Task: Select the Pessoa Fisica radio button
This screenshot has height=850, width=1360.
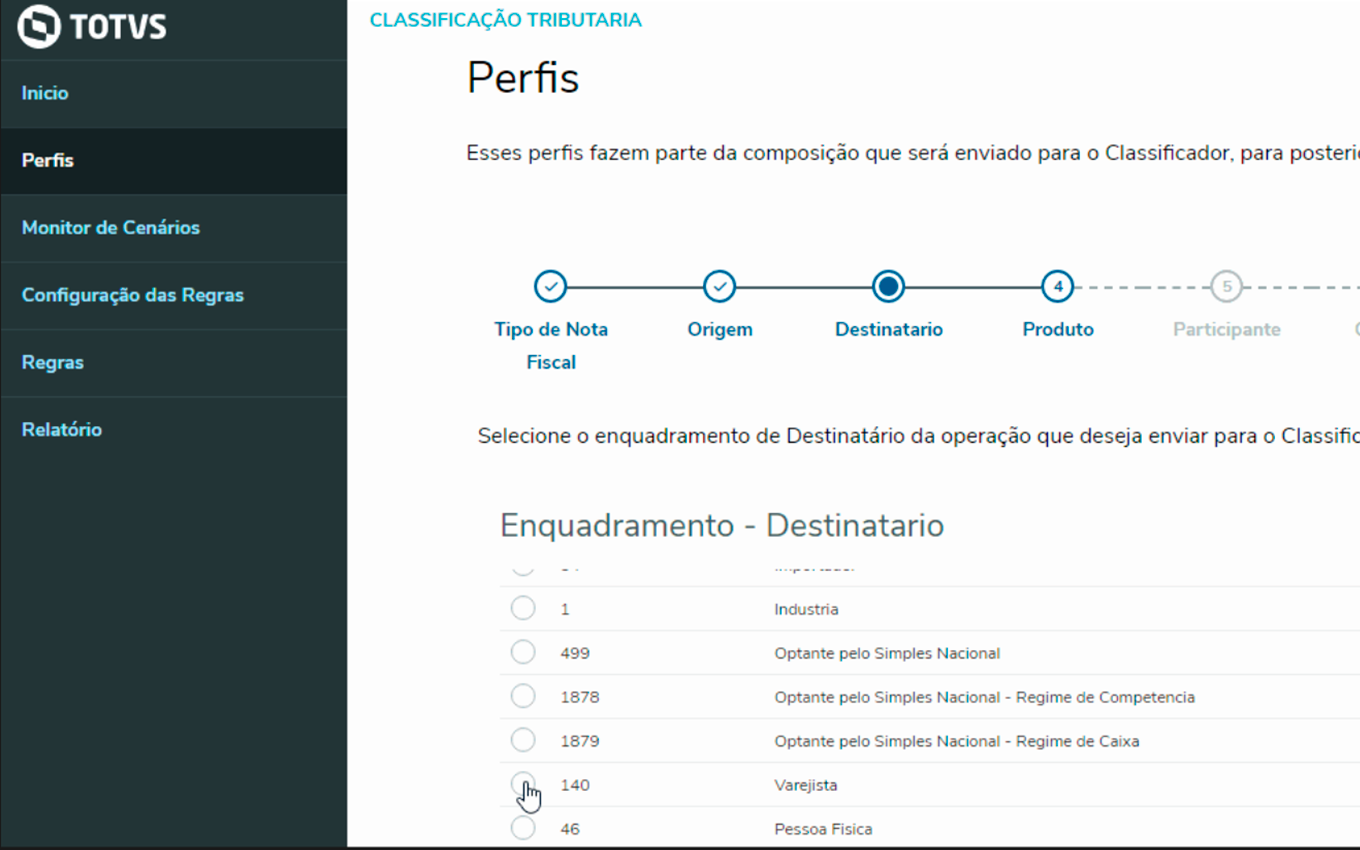Action: click(x=523, y=828)
